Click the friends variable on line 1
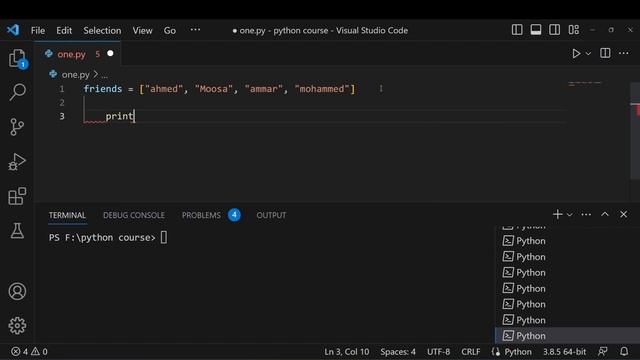The image size is (640, 360). click(103, 89)
